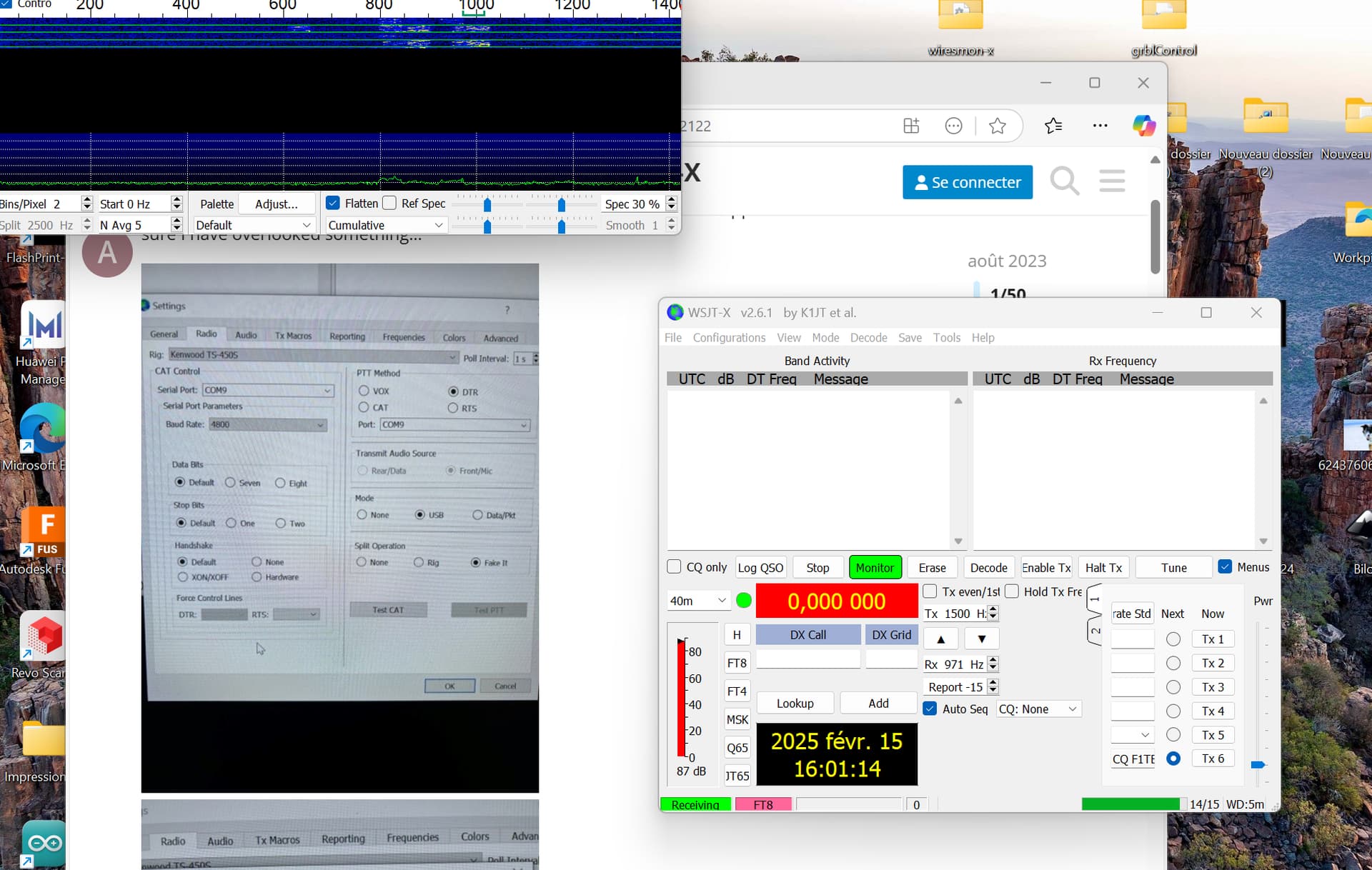Open grblControl desktop shortcut

click(1164, 29)
